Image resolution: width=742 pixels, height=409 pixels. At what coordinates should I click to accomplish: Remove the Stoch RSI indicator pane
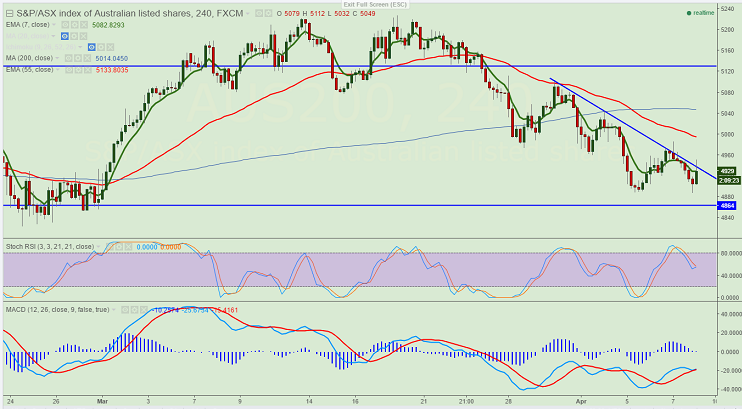[x=129, y=247]
